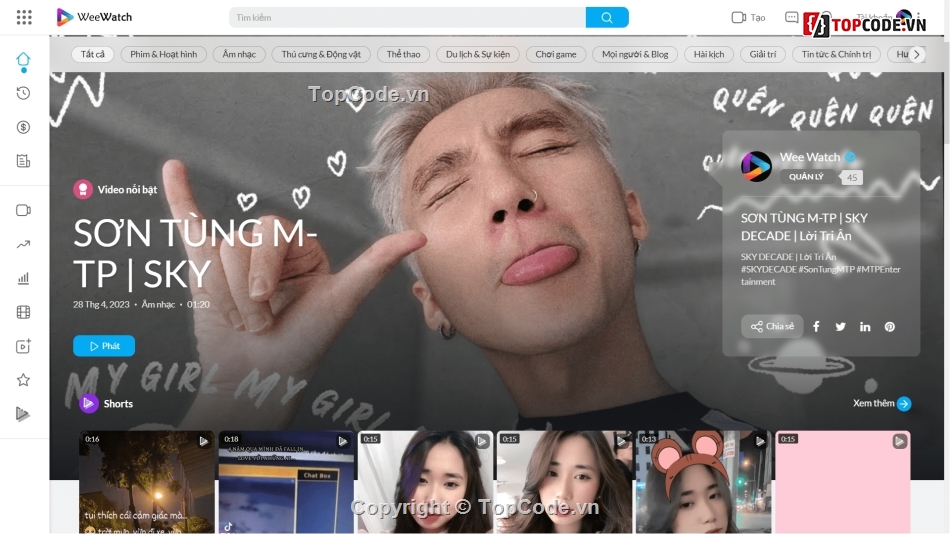
Task: Open the articles news sidebar icon
Action: (24, 161)
